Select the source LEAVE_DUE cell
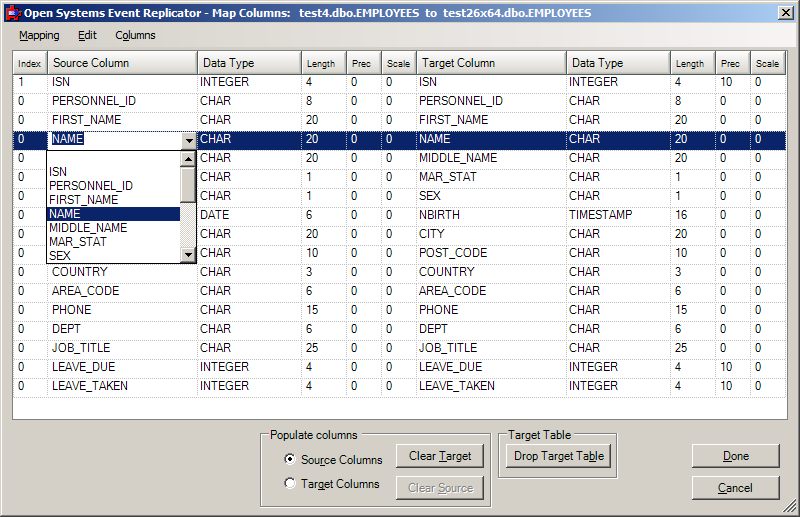Image resolution: width=800 pixels, height=517 pixels. 122,367
